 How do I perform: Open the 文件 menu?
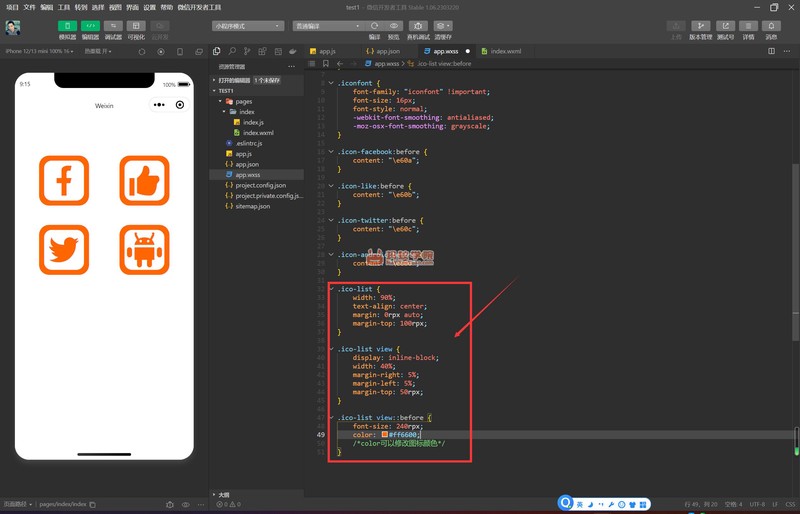coord(30,7)
